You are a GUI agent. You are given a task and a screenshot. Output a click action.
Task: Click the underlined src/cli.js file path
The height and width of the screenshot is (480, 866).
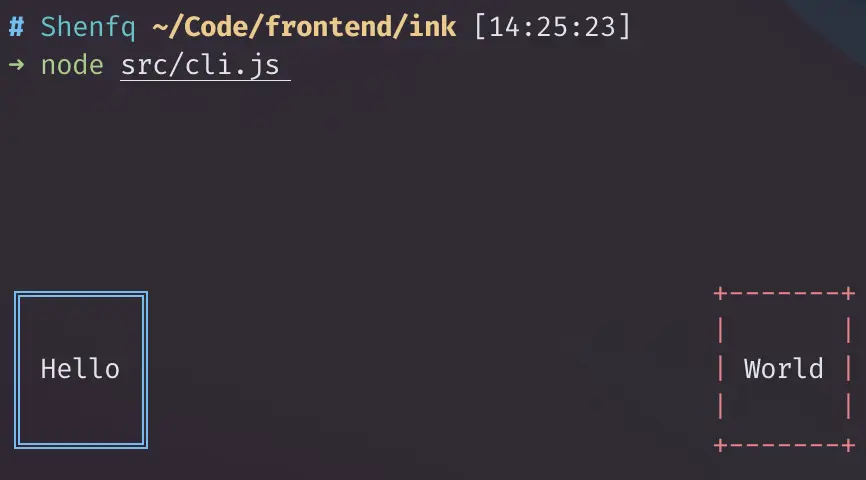click(205, 66)
